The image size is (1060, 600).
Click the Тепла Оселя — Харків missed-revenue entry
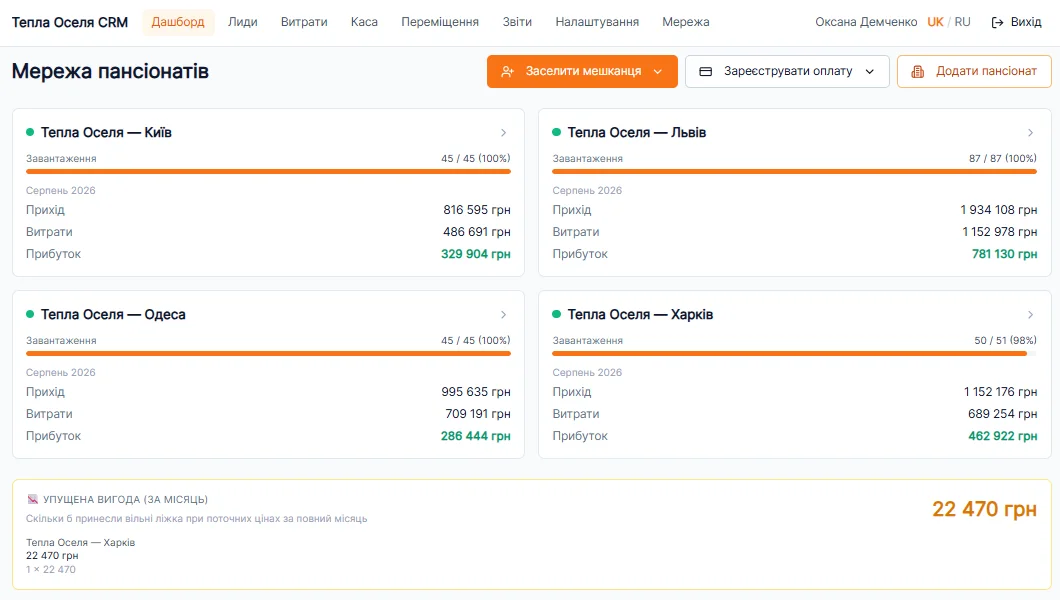pyautogui.click(x=80, y=555)
